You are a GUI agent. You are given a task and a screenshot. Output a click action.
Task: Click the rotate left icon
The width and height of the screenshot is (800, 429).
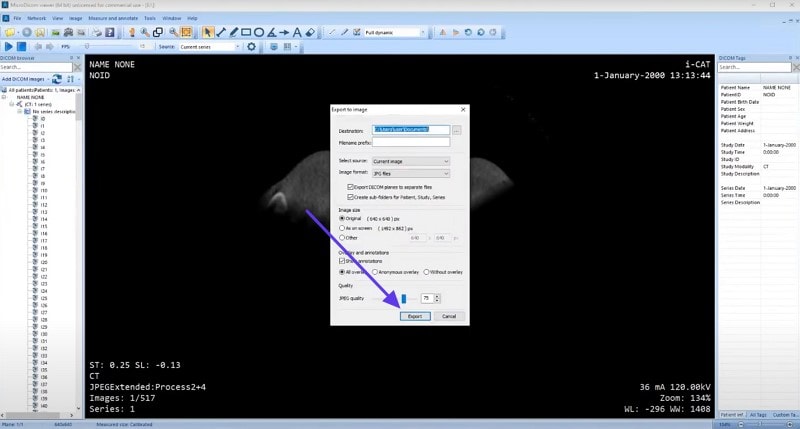(468, 32)
